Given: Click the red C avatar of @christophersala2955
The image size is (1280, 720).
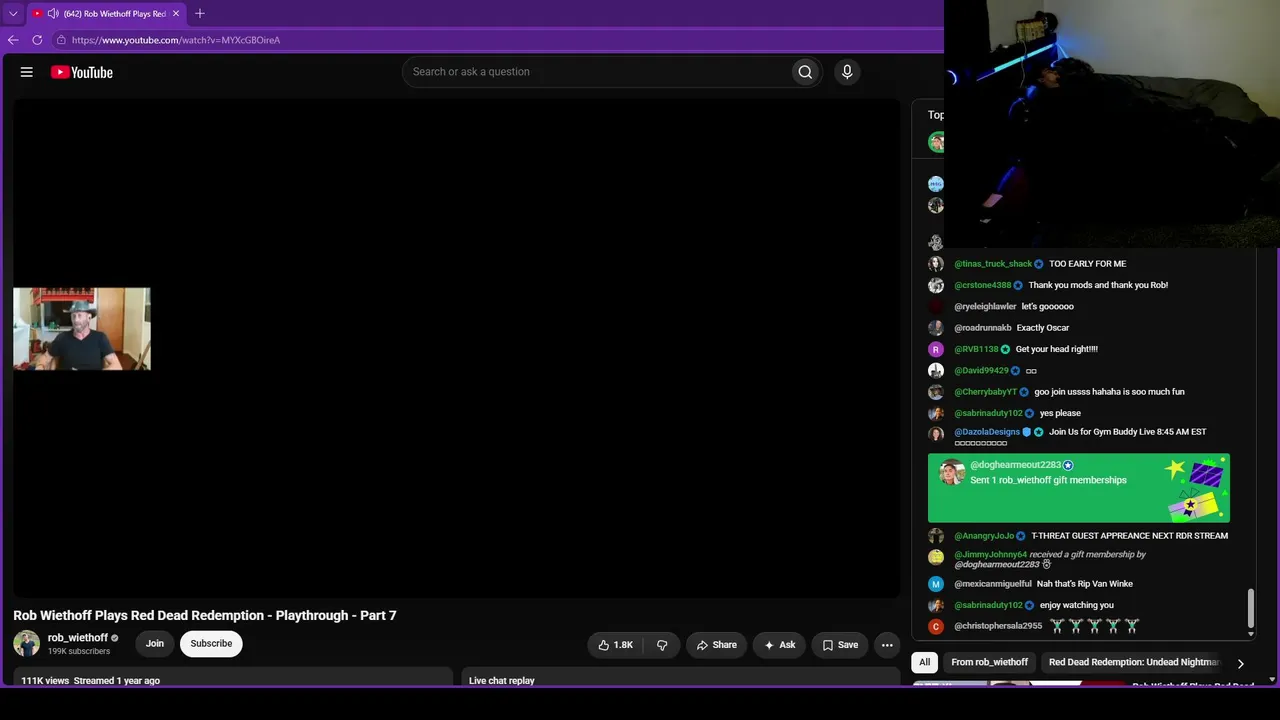Looking at the screenshot, I should 936,626.
